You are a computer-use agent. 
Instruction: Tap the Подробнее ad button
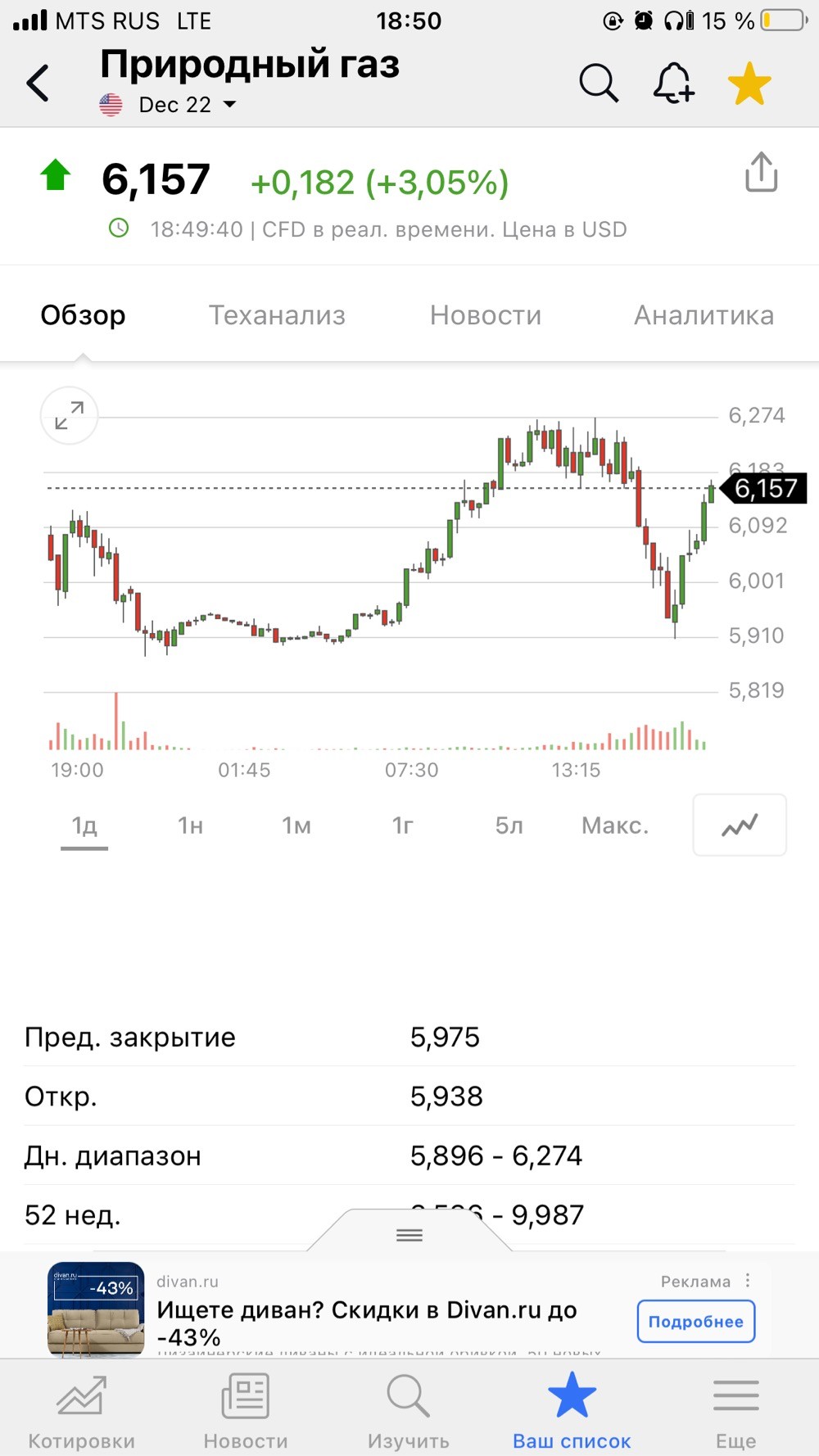(696, 1321)
